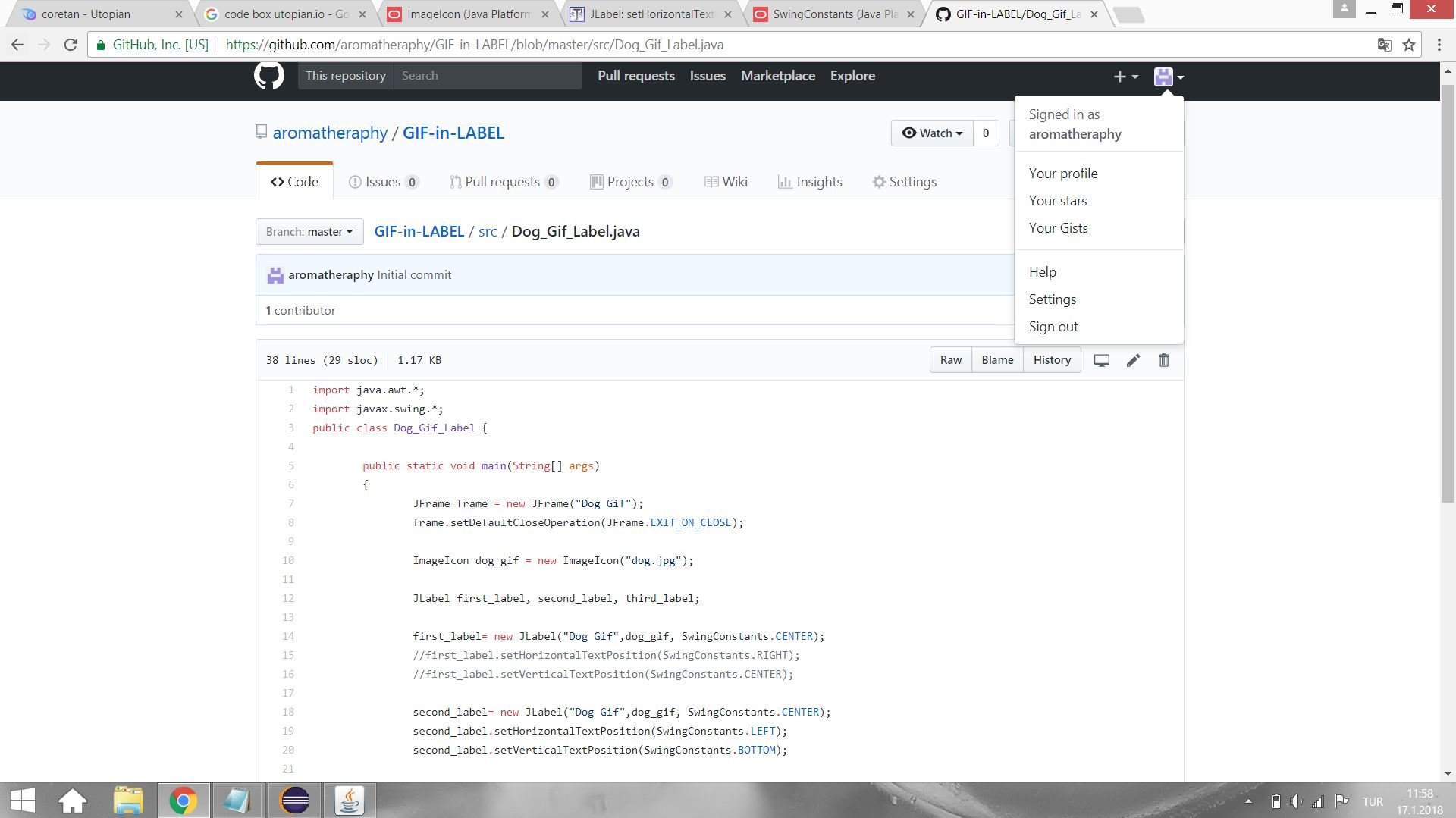Open the home icon app in the taskbar
Screen dimensions: 1456x818
point(73,801)
